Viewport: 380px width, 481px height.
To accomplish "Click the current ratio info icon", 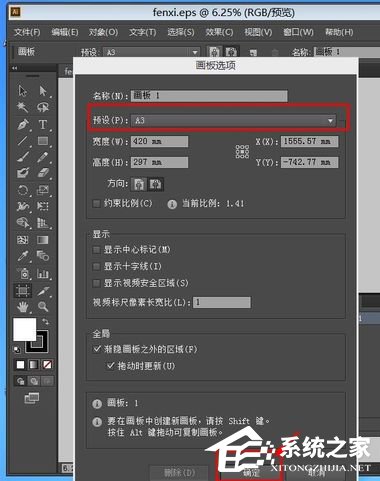I will [x=172, y=204].
